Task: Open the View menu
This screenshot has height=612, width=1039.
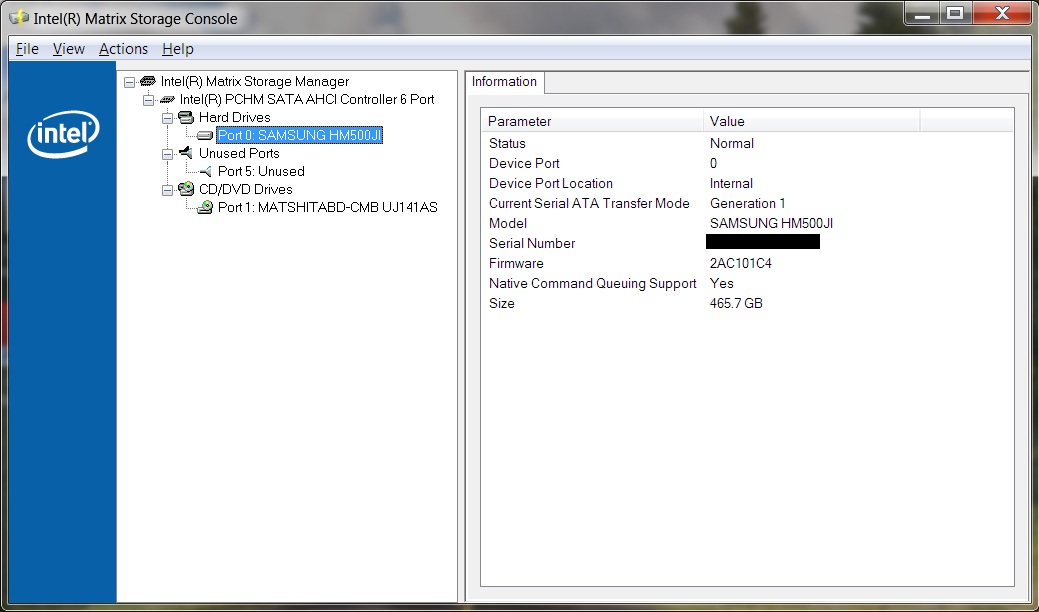Action: click(x=69, y=49)
